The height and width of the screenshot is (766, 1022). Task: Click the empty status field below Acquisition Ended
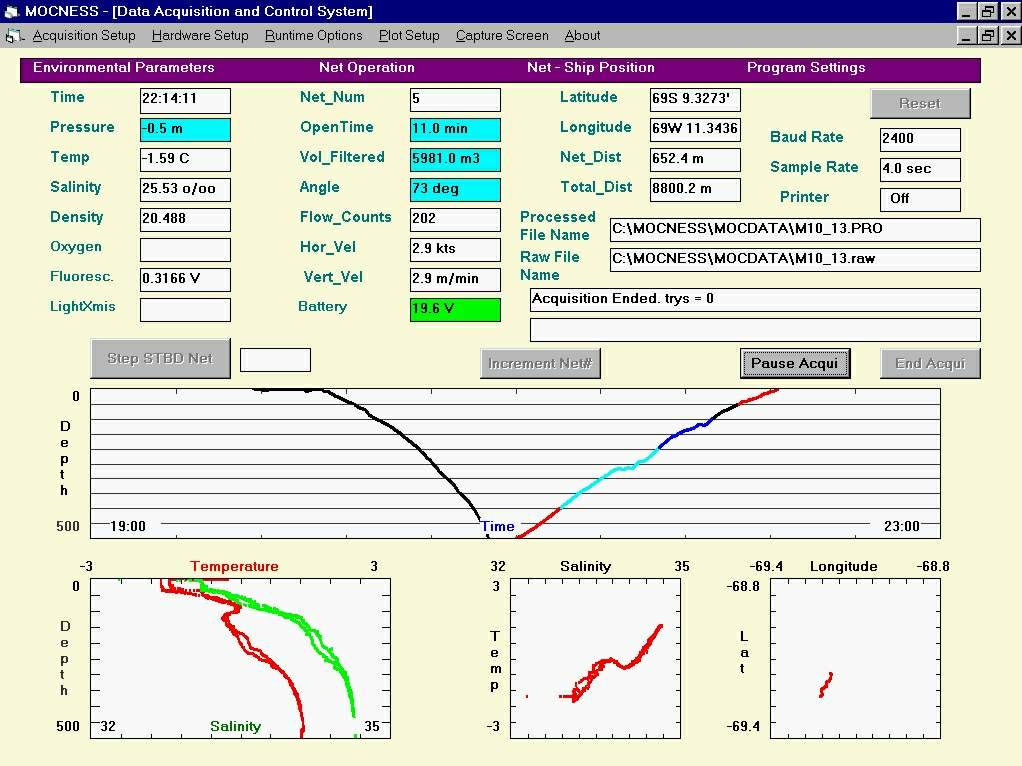click(755, 330)
